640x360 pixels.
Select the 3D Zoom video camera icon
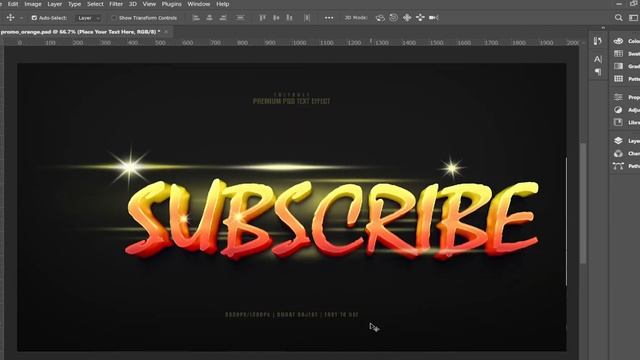[434, 18]
